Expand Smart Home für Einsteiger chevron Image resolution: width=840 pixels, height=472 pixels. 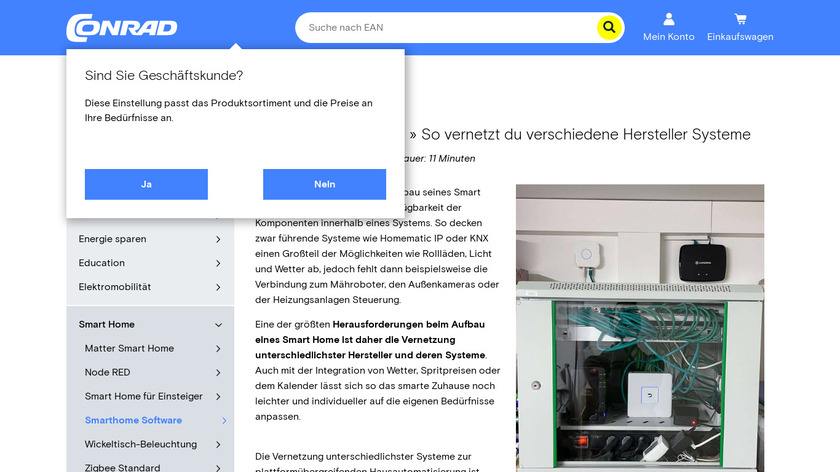[x=218, y=396]
